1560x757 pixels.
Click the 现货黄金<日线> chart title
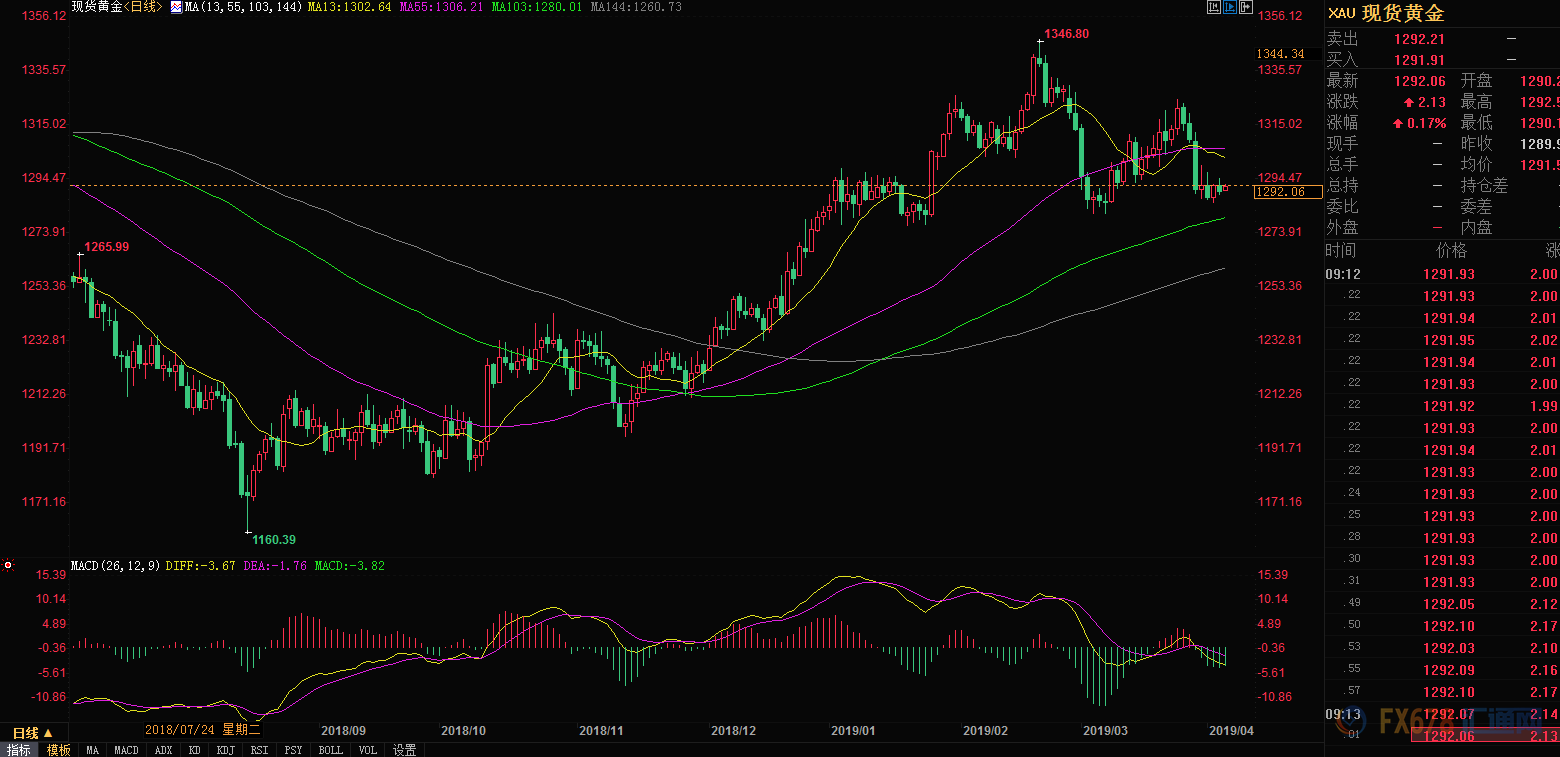click(x=115, y=7)
